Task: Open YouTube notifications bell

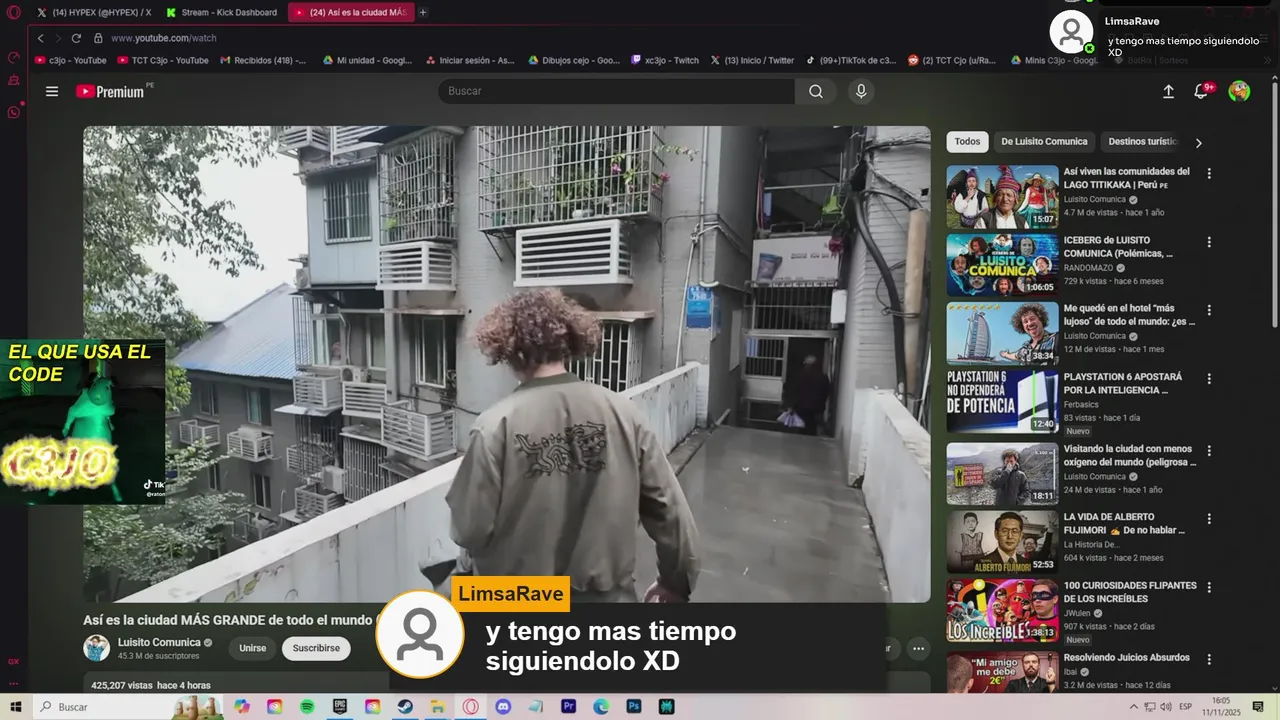Action: [1202, 91]
